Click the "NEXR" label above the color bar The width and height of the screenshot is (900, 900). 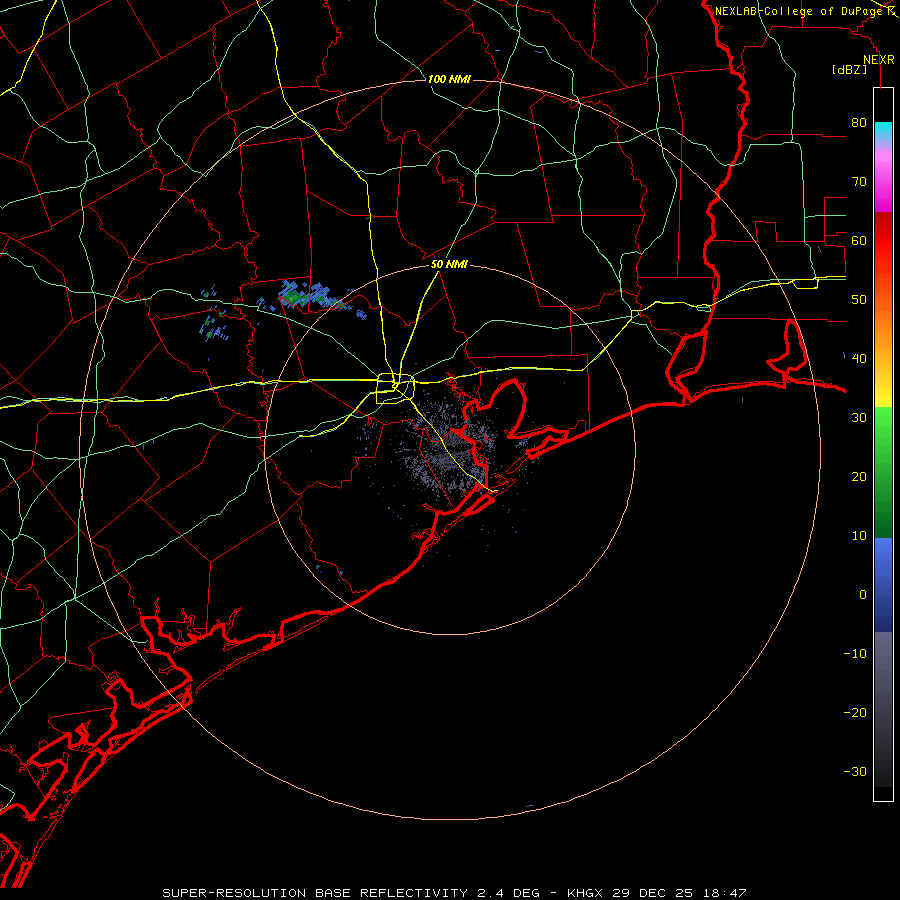(x=878, y=60)
